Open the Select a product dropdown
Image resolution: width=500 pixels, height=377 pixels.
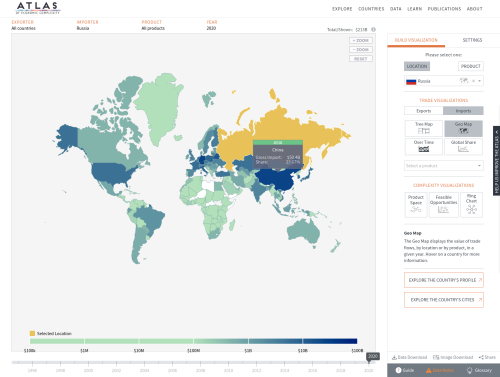click(444, 166)
